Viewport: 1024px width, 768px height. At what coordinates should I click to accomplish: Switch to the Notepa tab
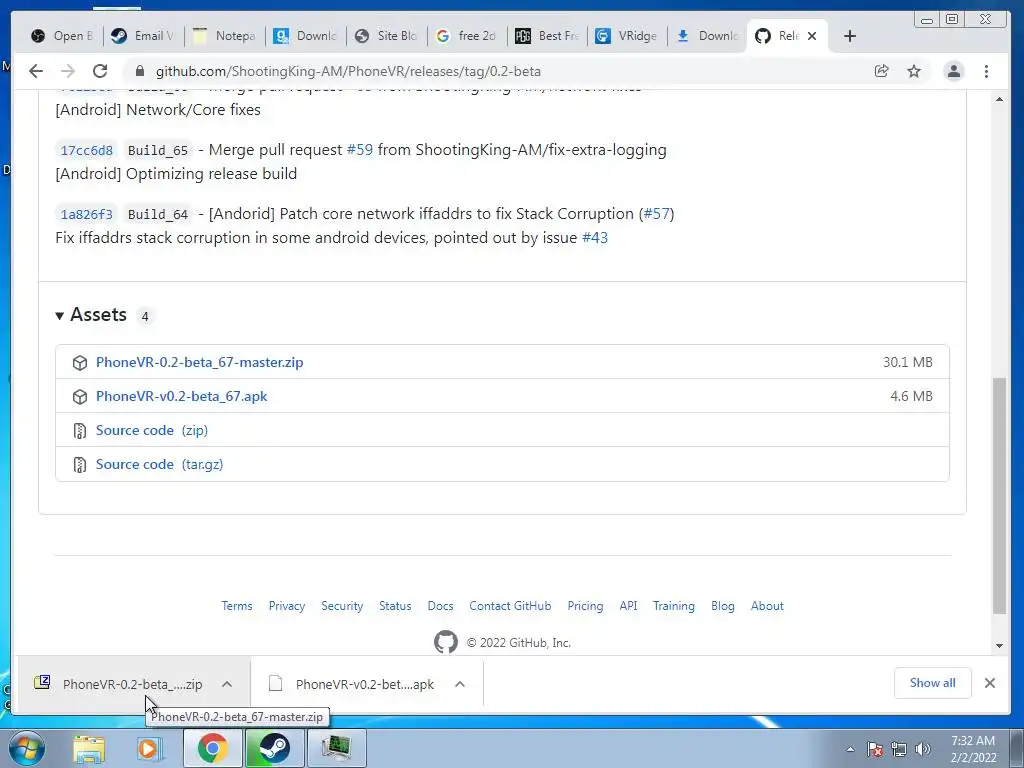click(x=224, y=36)
